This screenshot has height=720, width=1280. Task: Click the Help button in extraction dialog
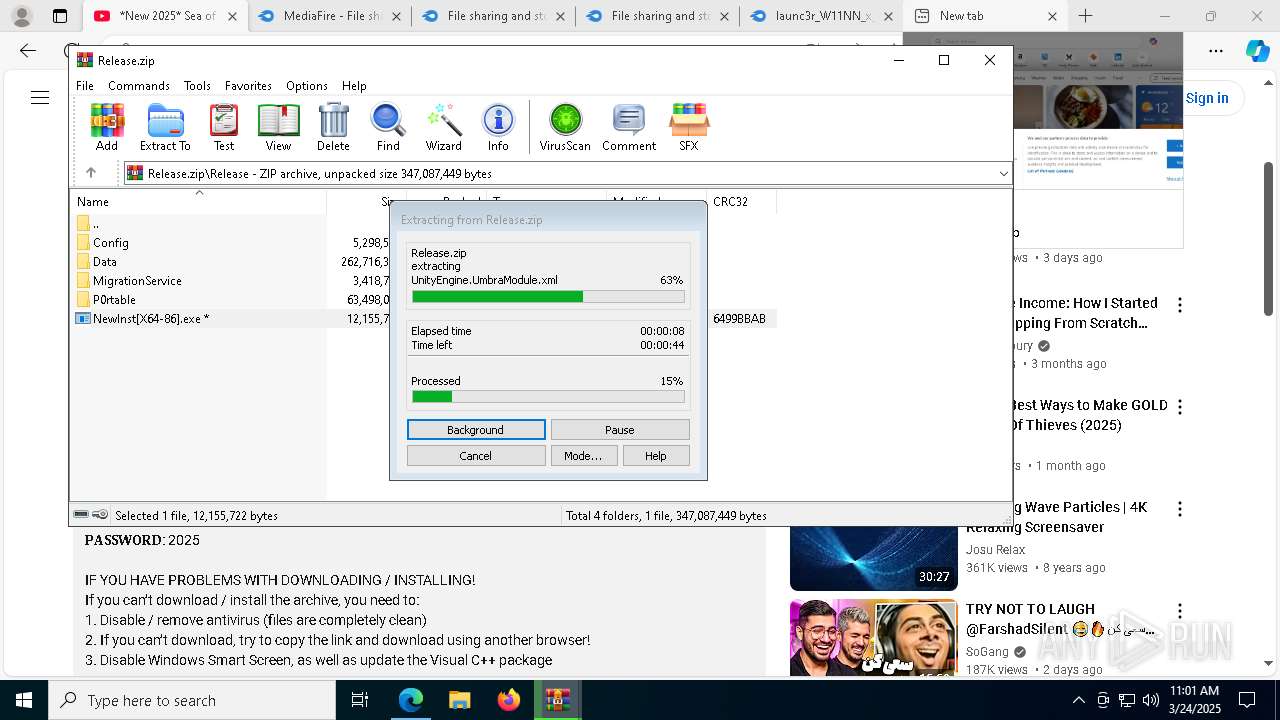click(656, 456)
